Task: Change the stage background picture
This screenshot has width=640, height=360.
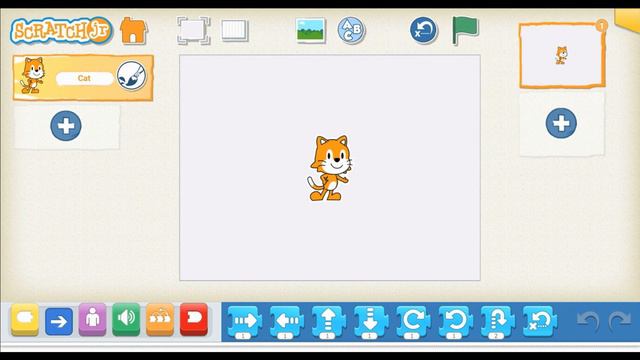Action: point(311,30)
